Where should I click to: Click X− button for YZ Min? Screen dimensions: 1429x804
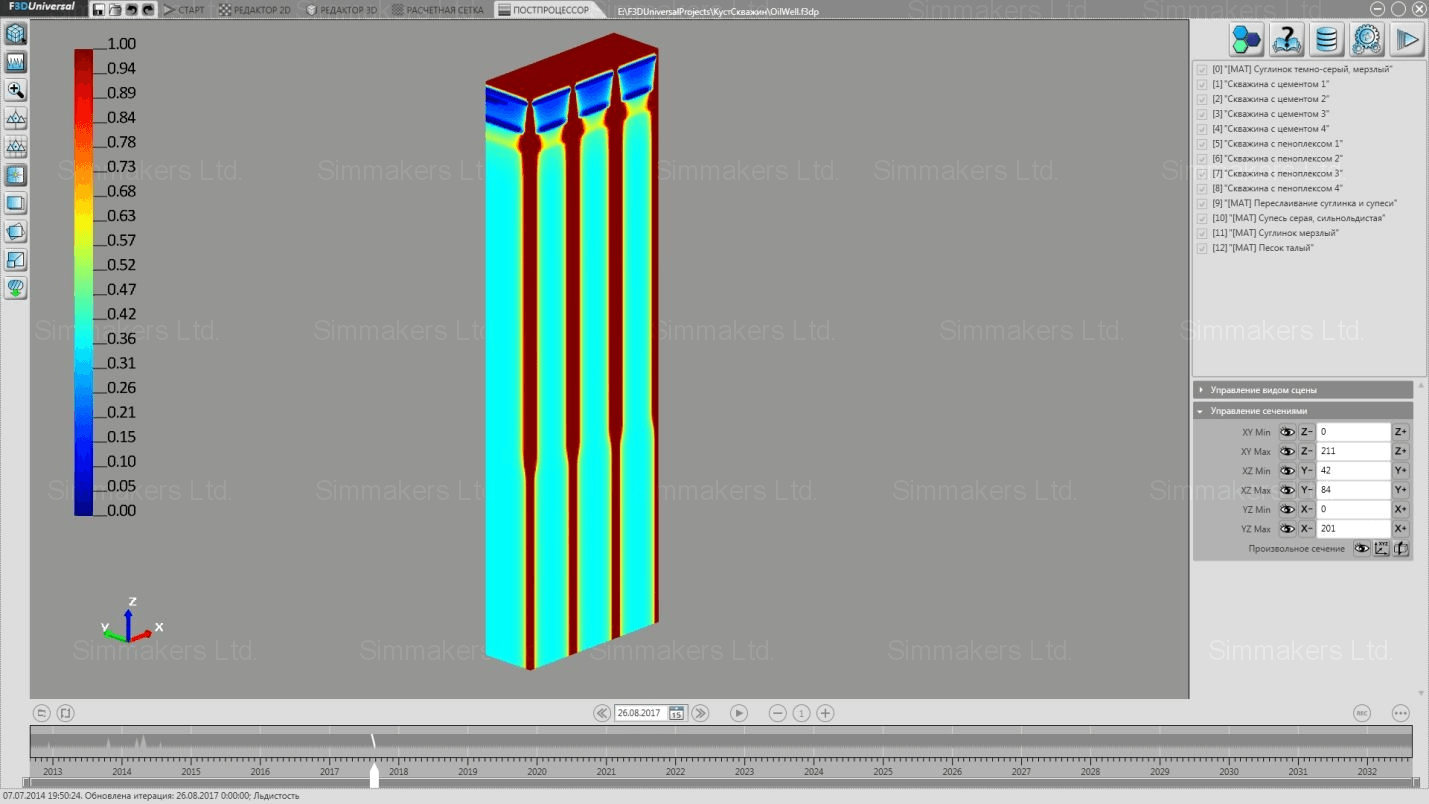coord(1307,509)
